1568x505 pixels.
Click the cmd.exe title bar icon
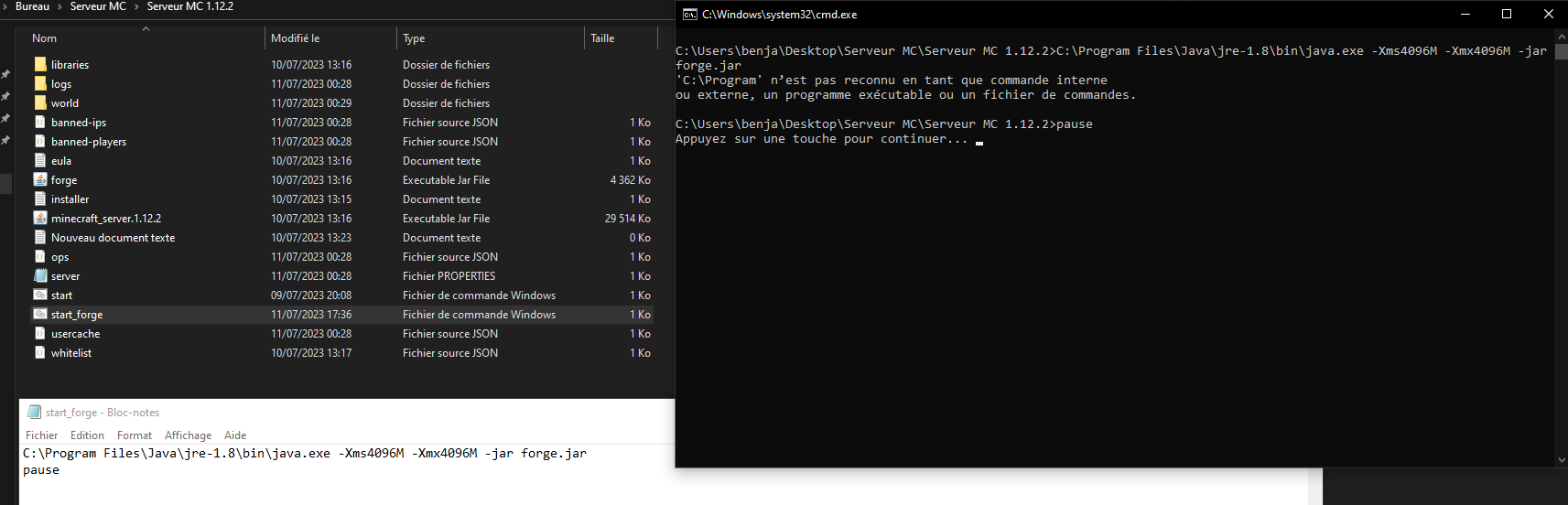[690, 15]
